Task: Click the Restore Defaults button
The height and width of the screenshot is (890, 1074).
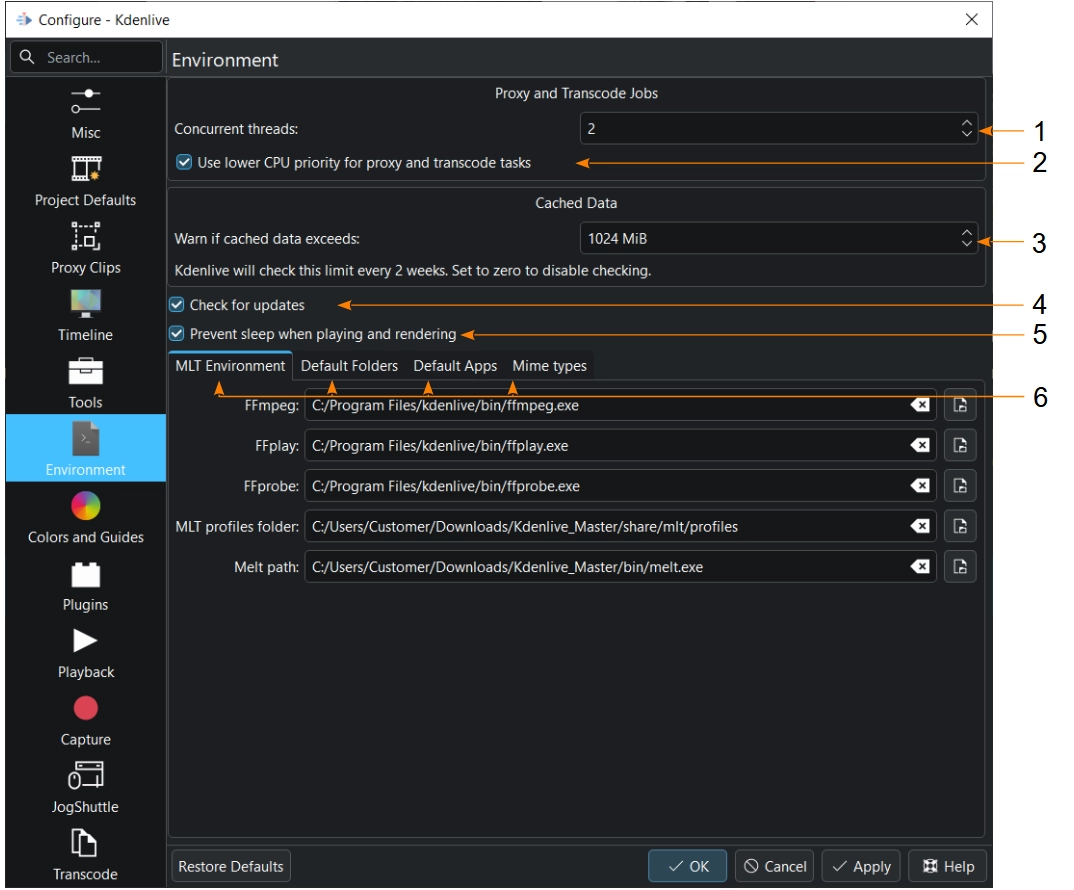Action: tap(231, 866)
